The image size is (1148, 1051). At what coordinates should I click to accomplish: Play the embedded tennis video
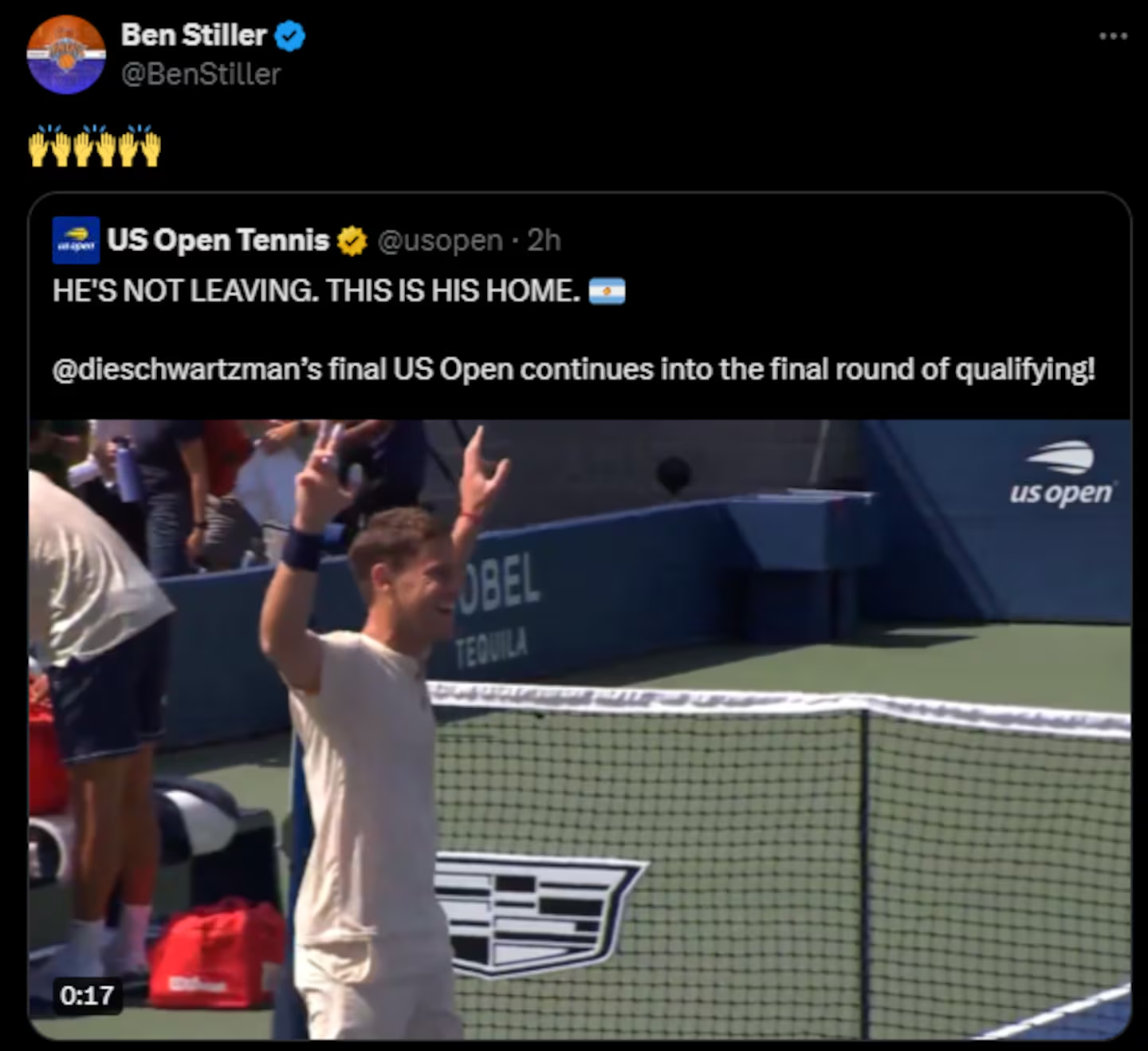(580, 729)
